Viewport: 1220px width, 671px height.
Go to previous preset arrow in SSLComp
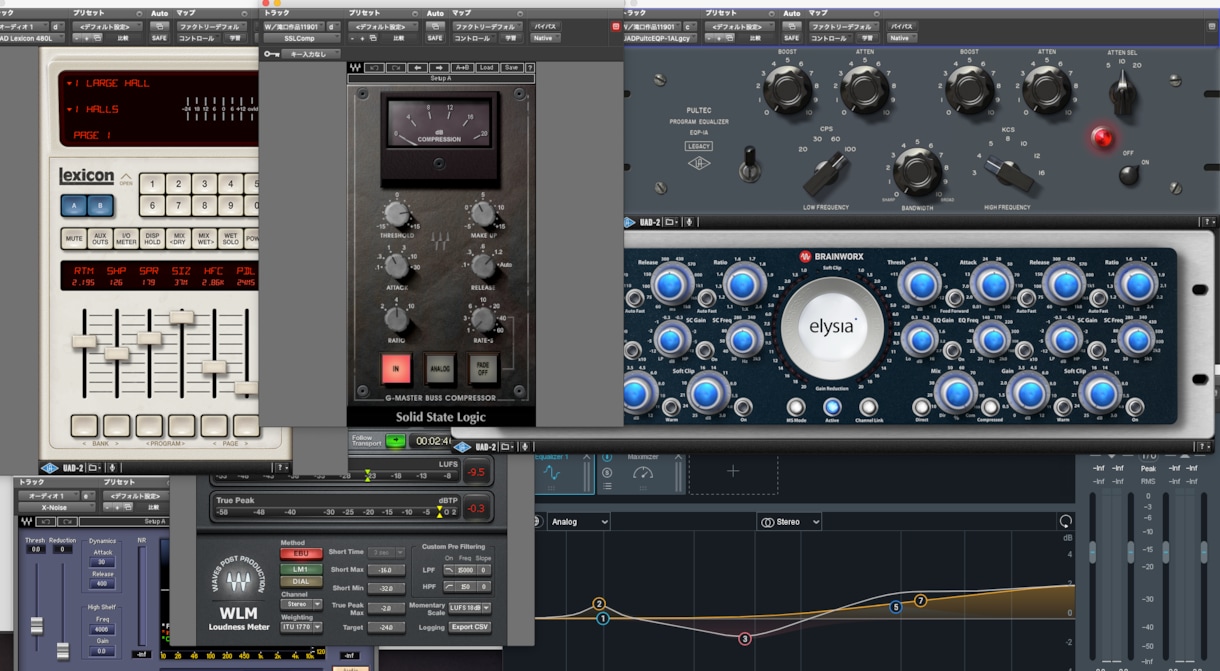tap(418, 68)
